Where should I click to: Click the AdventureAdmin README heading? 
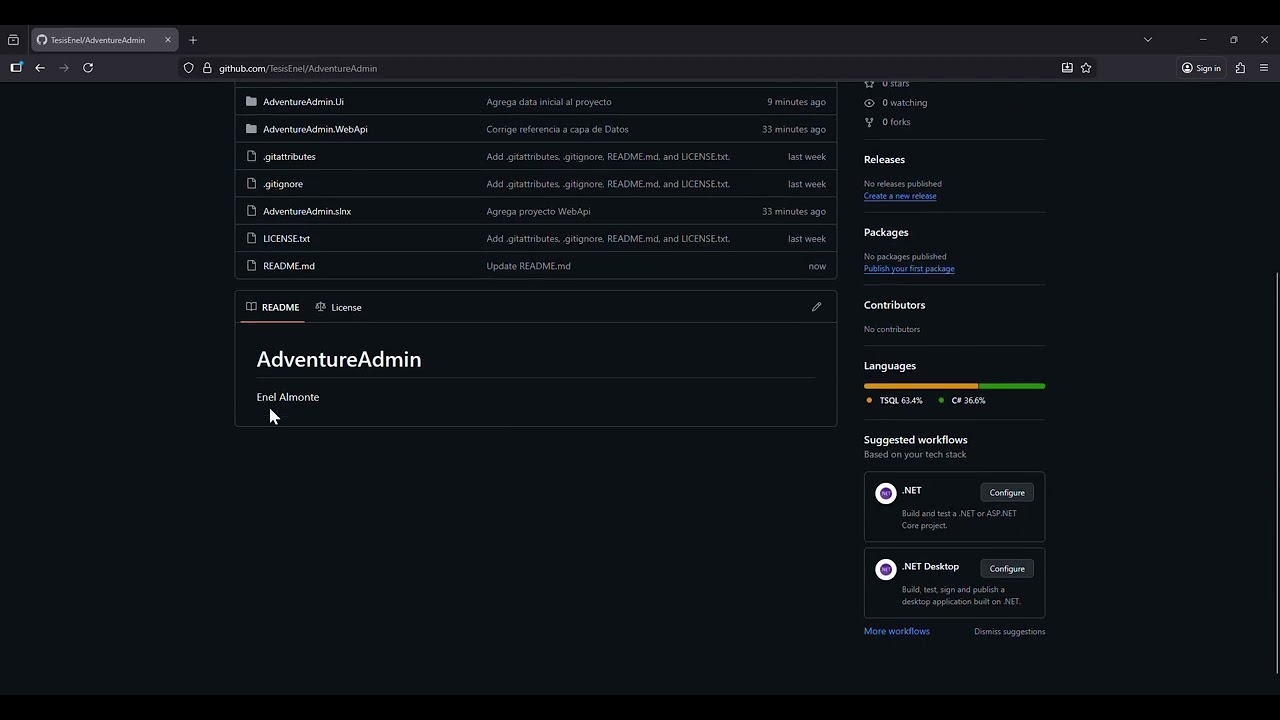(339, 360)
